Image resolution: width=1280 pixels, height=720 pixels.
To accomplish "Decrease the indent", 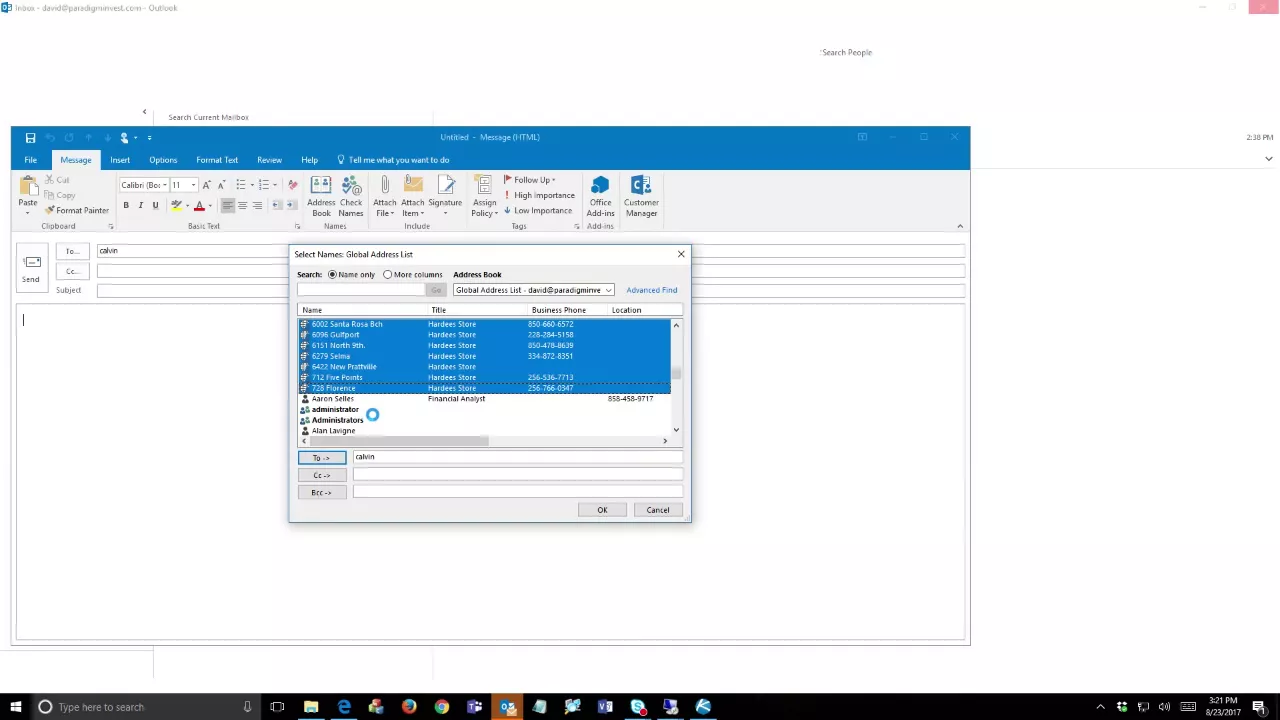I will coord(277,205).
